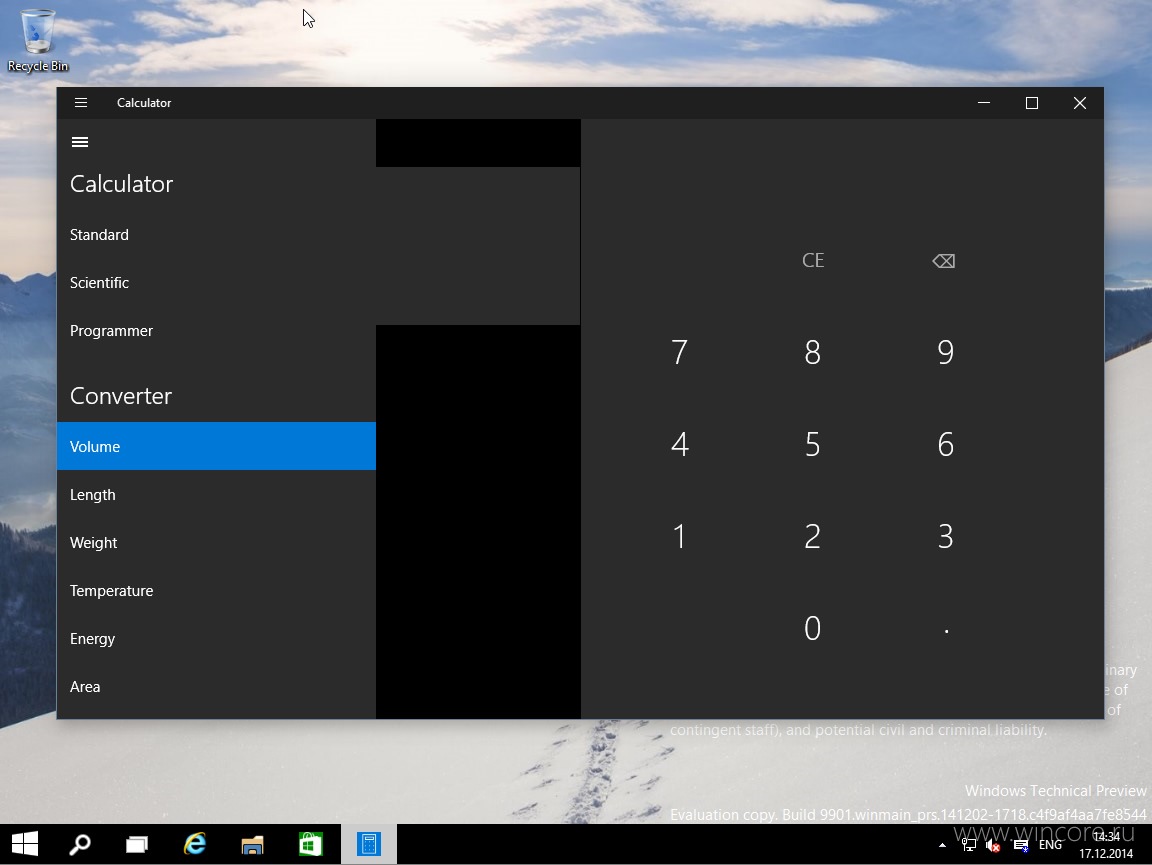Clear the entry with CE
This screenshot has width=1152, height=865.
(813, 260)
